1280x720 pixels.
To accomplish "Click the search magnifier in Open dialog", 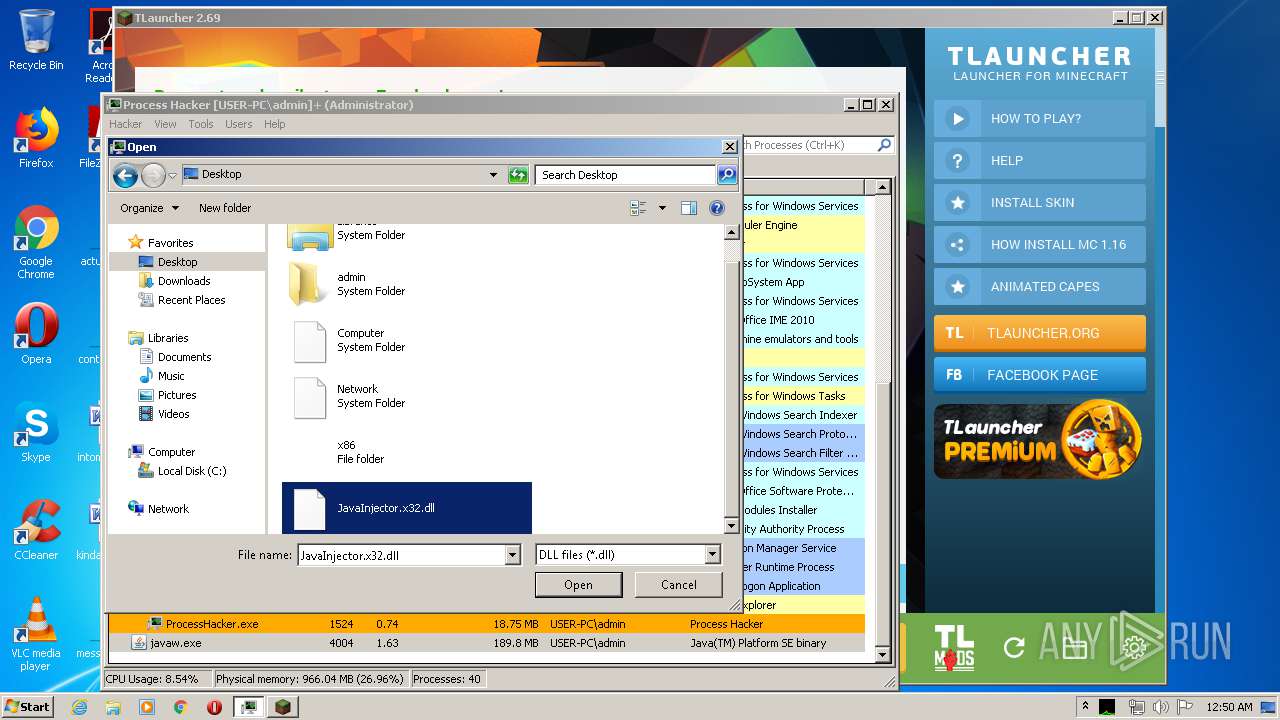I will (727, 175).
